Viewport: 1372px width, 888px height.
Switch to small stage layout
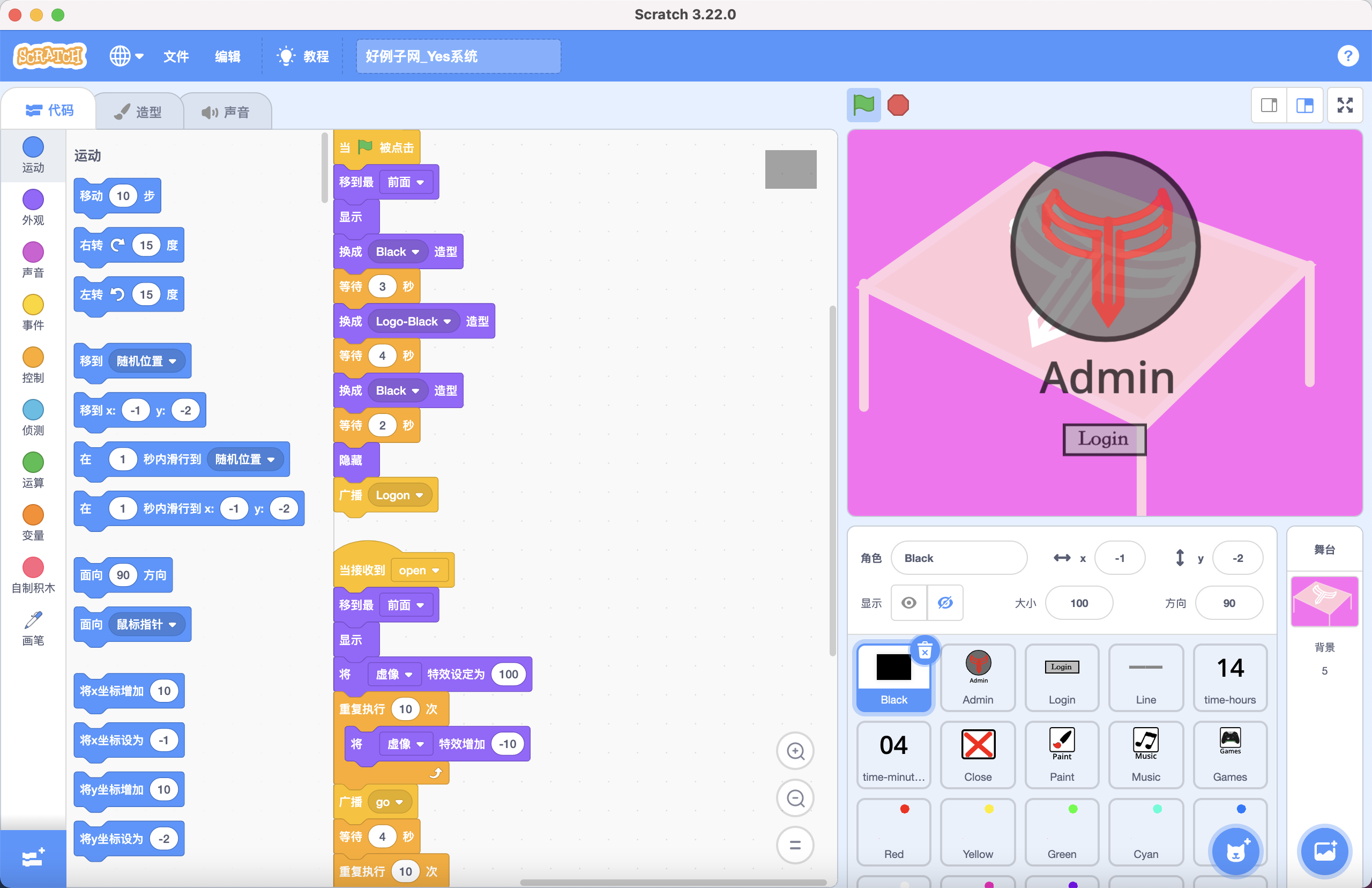tap(1269, 106)
